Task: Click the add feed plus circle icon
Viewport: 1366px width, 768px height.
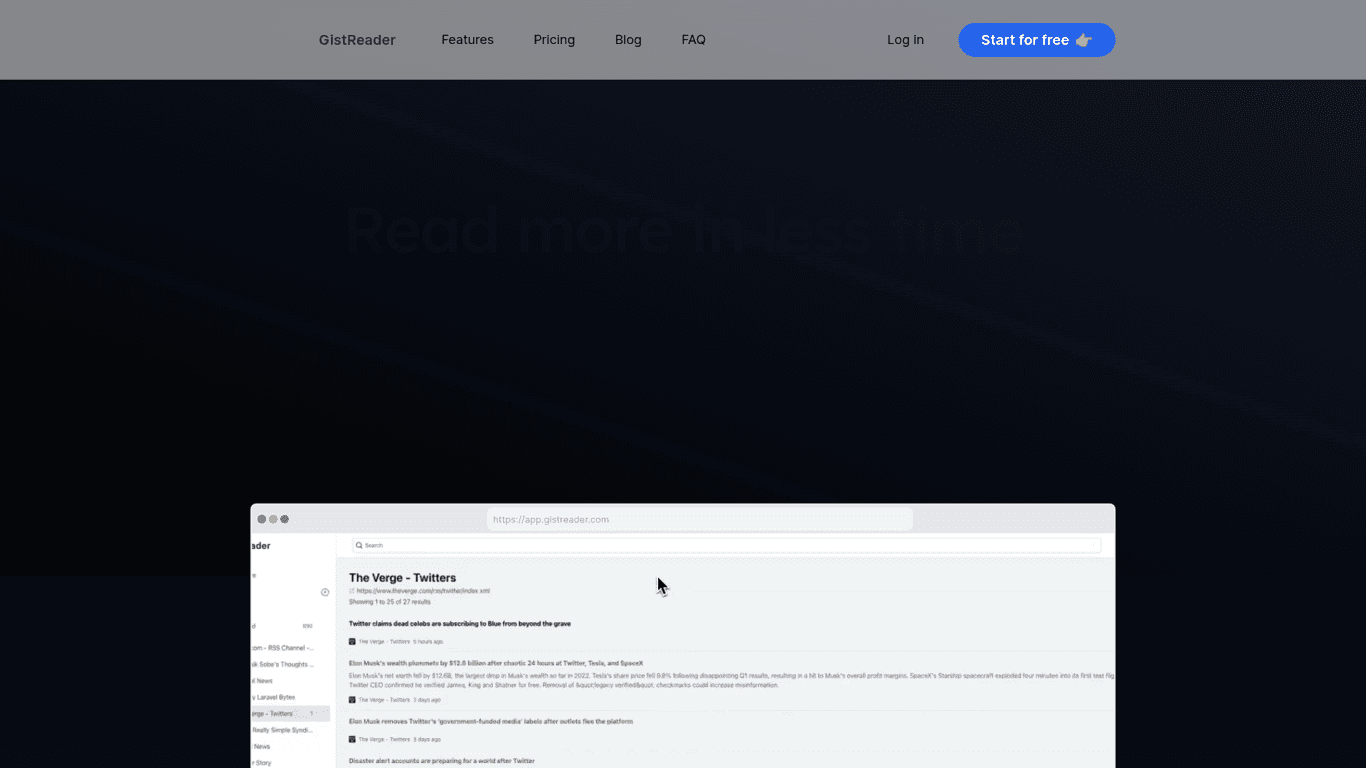Action: coord(325,592)
